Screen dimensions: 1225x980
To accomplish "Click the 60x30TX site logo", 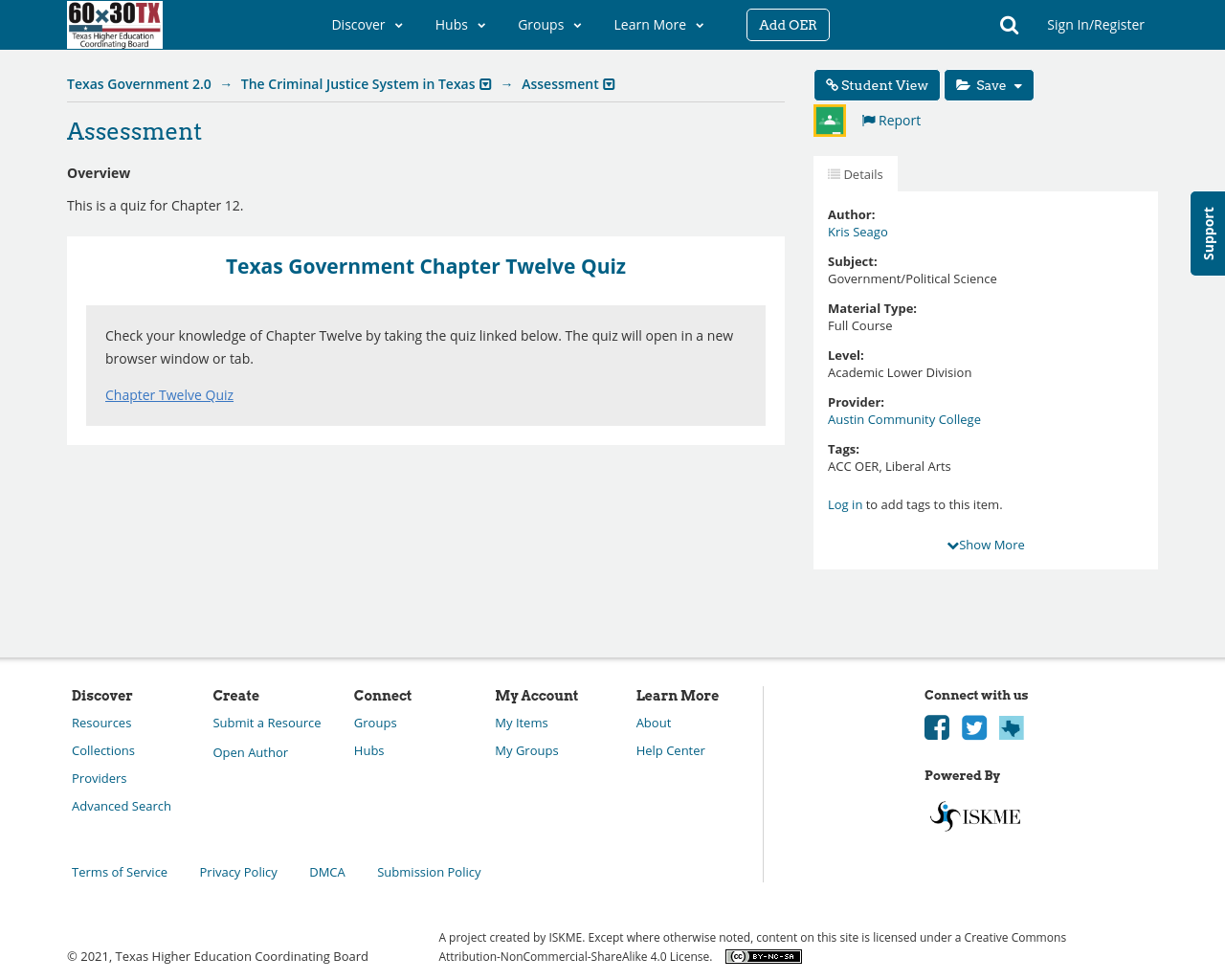I will click(x=114, y=25).
